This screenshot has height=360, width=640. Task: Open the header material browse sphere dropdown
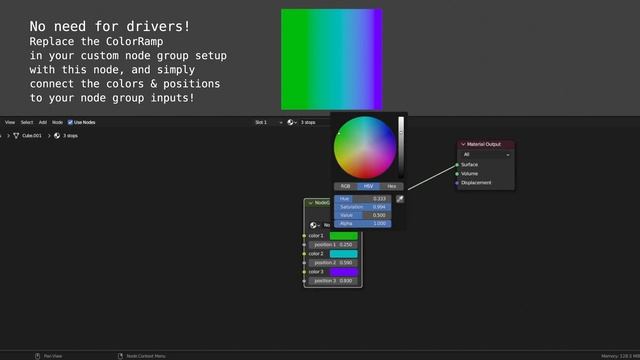(292, 122)
